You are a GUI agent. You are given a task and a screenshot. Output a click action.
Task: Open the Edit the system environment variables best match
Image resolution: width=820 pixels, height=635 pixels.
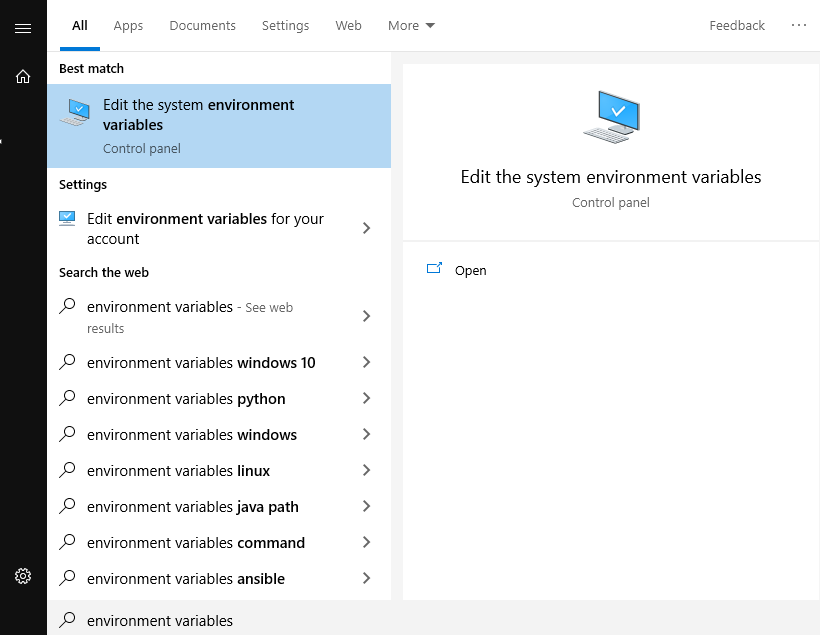[218, 126]
